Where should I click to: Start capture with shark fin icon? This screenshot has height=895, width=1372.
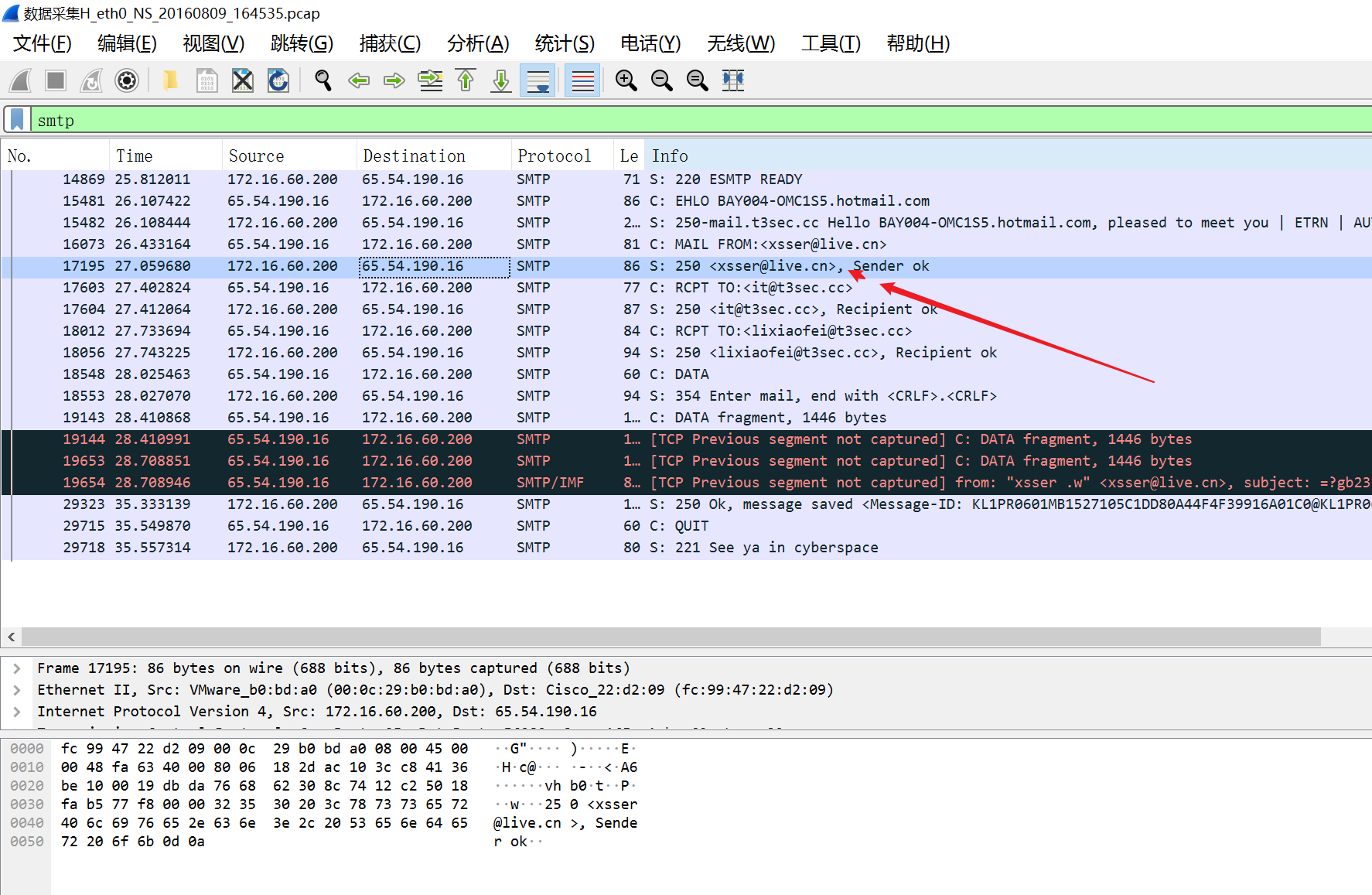21,80
